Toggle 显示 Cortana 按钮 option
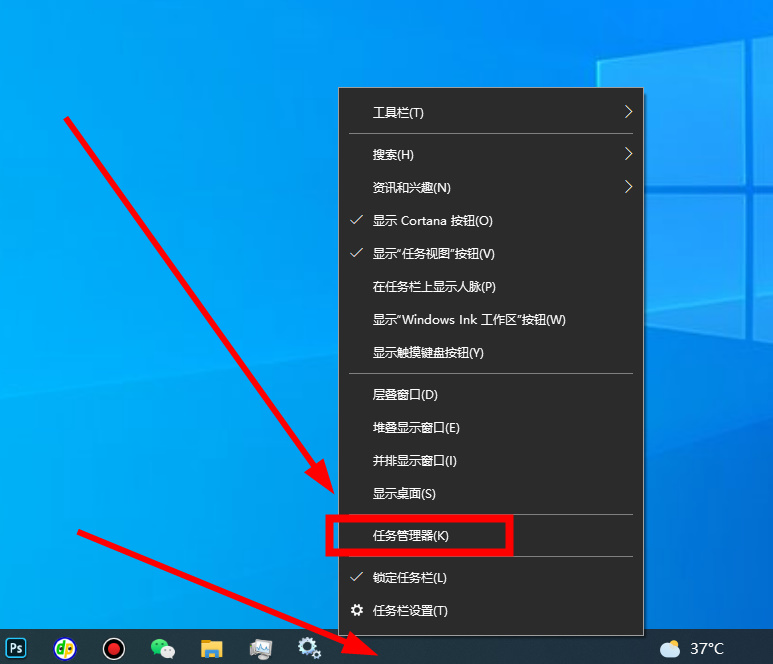Screen dimensions: 773x664 coord(432,221)
